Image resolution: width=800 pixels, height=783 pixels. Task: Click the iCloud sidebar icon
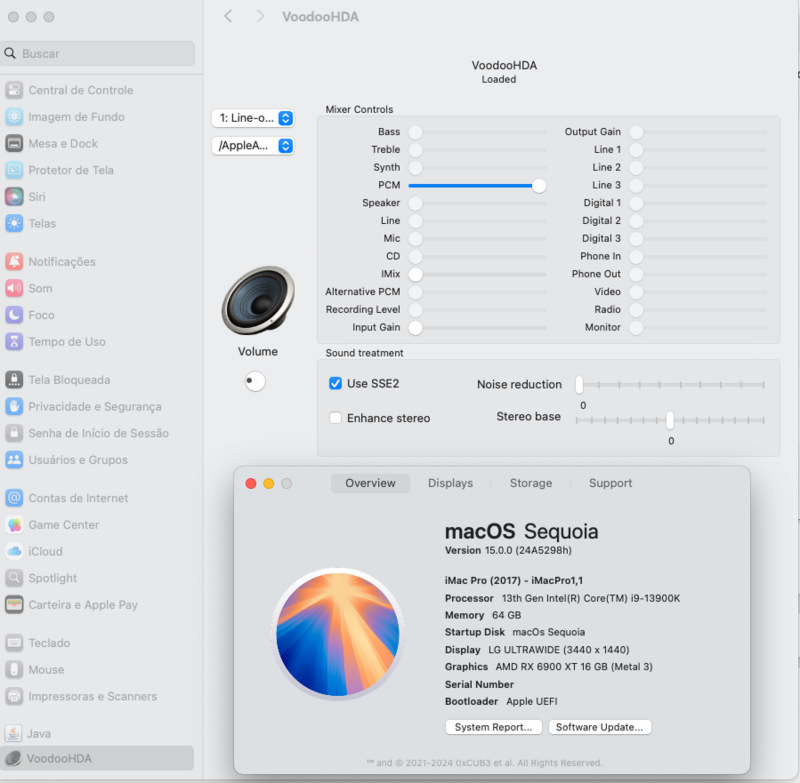pyautogui.click(x=14, y=551)
